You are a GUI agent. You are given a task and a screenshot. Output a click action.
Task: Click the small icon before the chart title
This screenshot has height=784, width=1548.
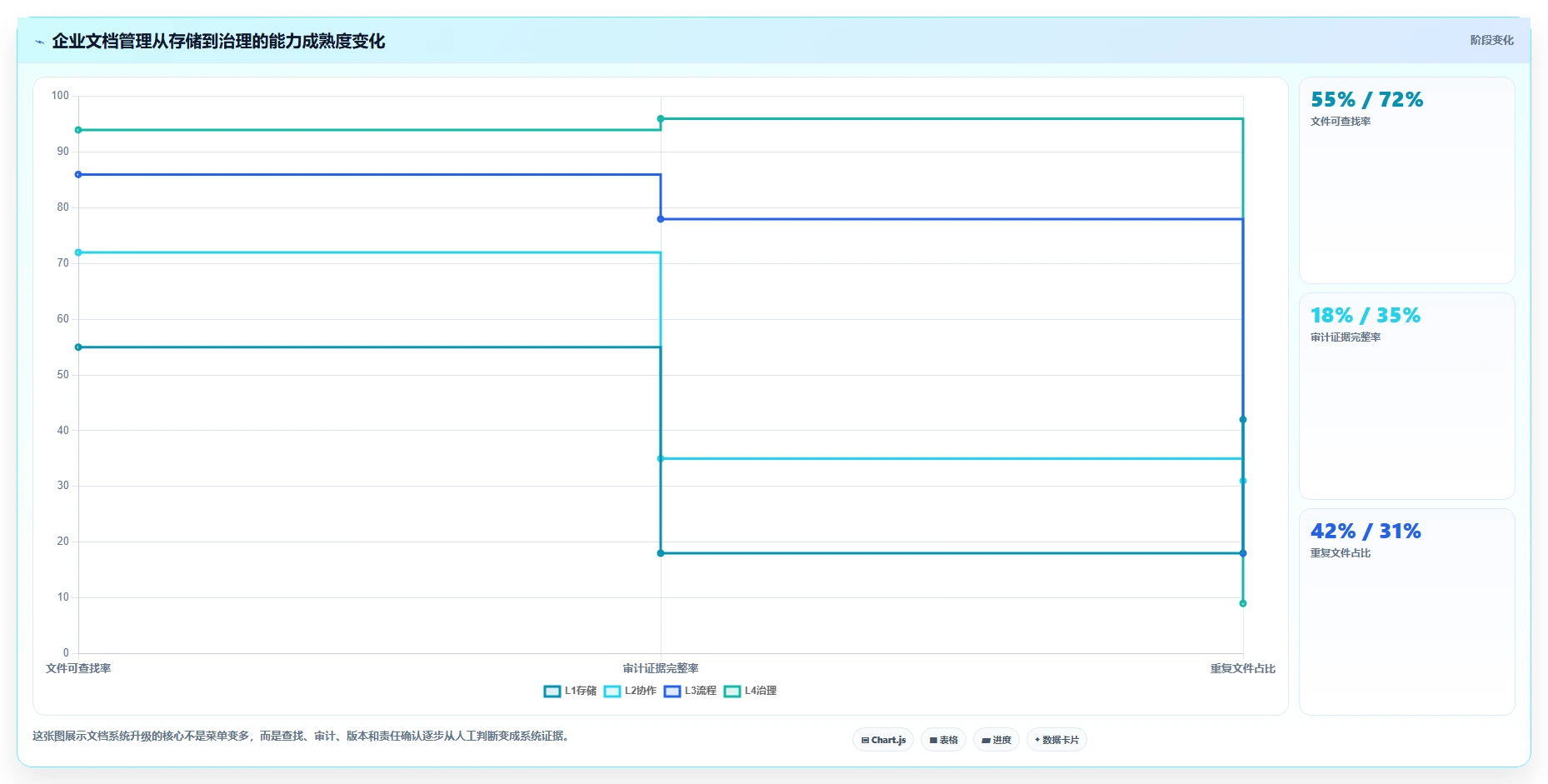click(x=39, y=42)
